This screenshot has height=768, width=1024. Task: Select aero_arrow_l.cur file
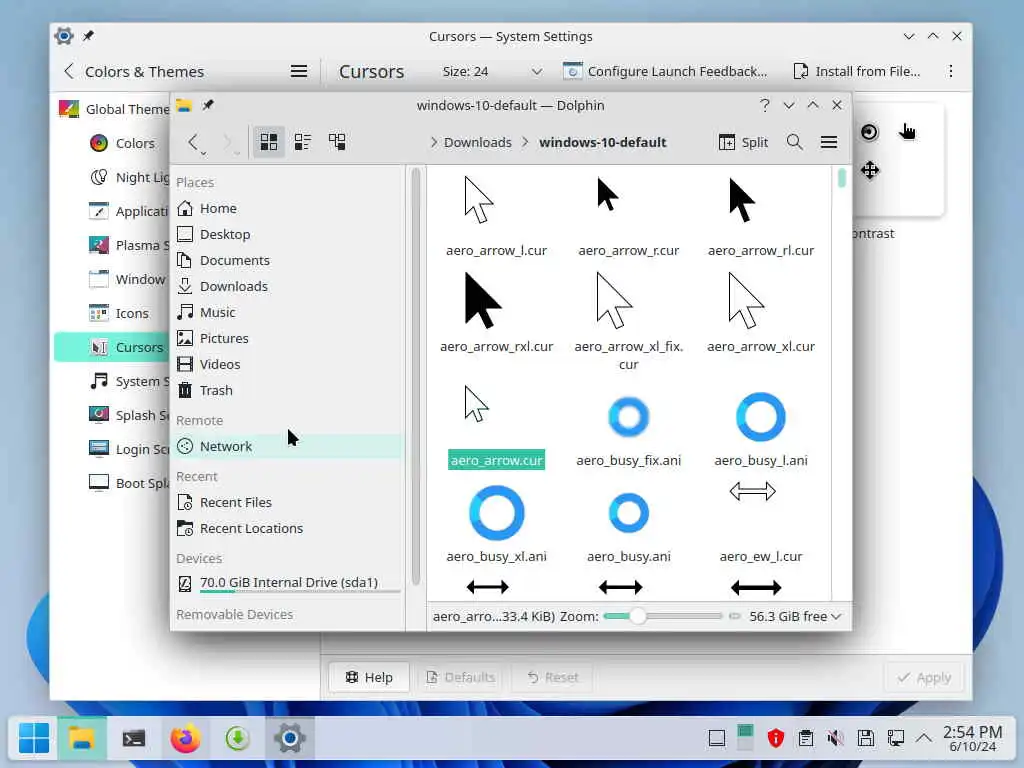(x=496, y=217)
